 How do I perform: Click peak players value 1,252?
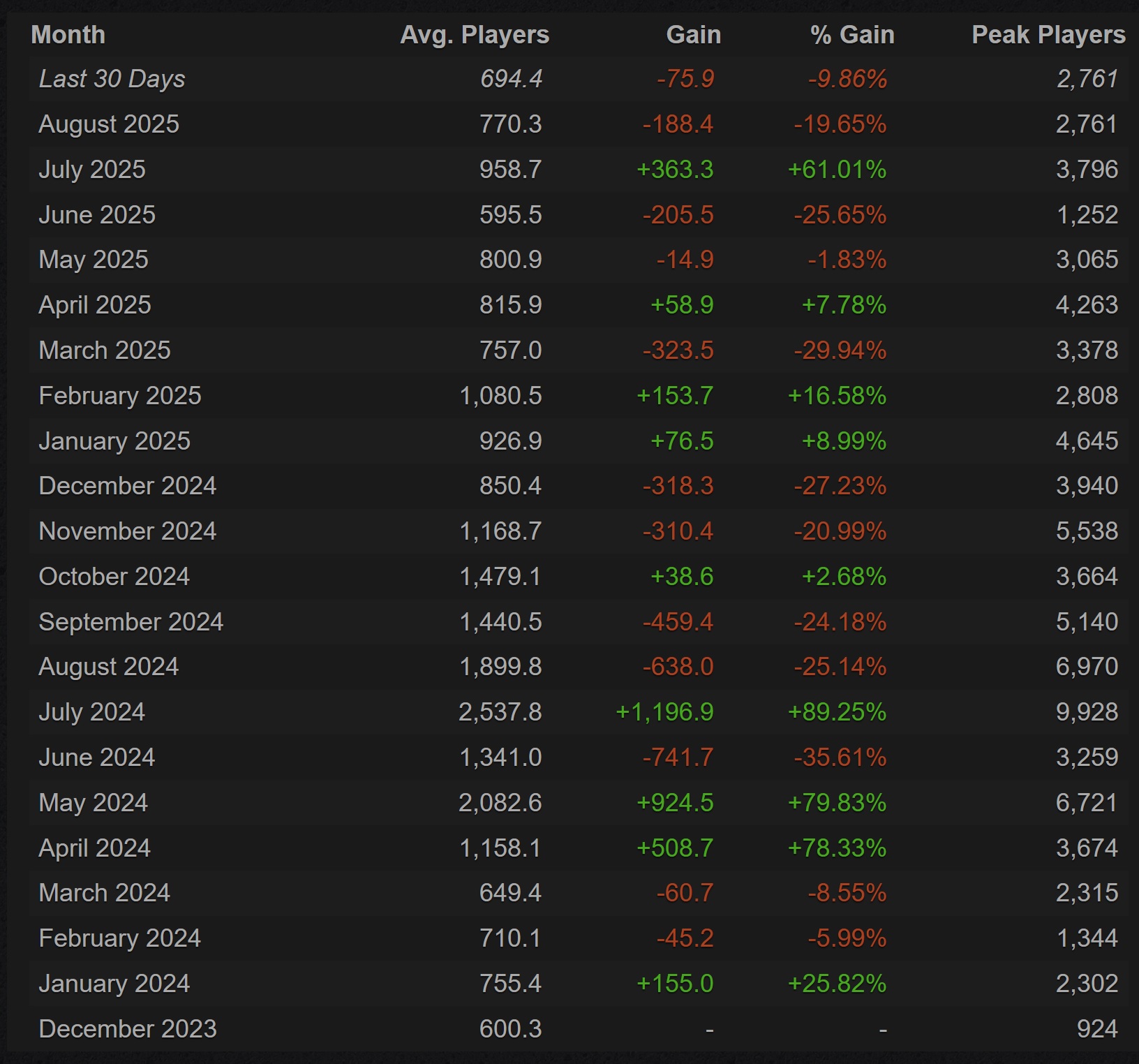coord(1087,215)
